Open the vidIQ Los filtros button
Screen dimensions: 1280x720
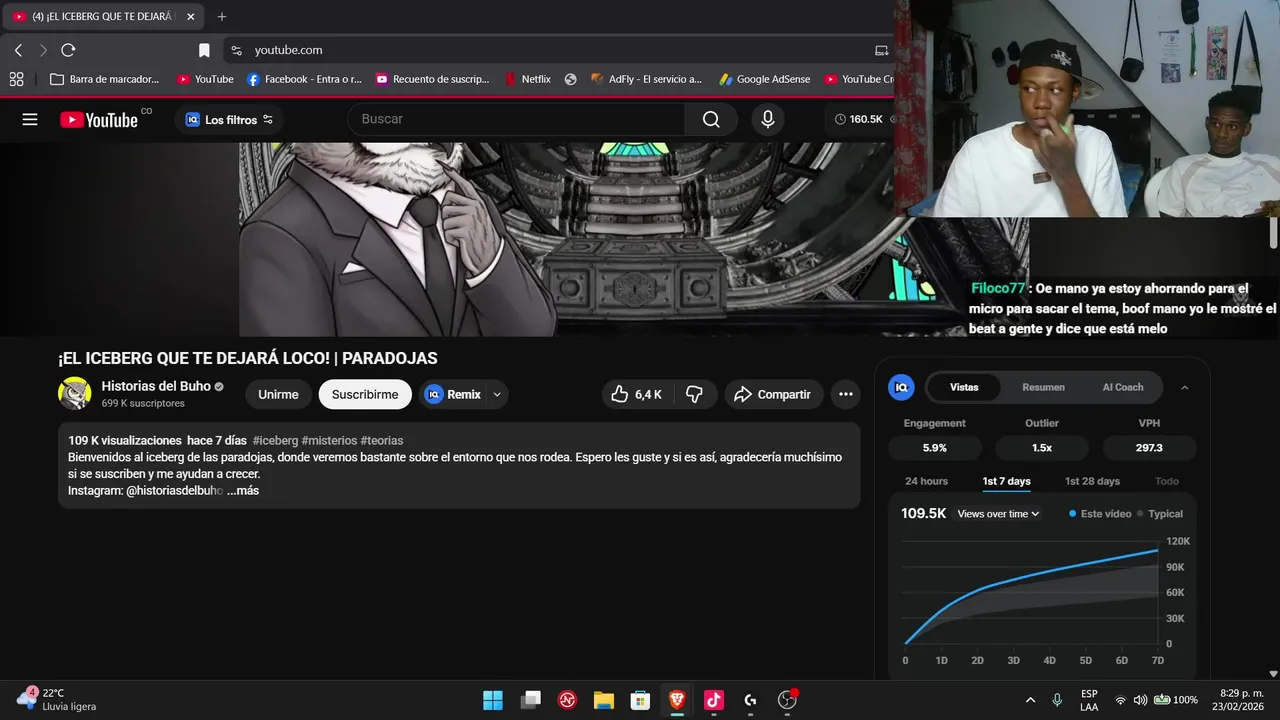coord(229,119)
